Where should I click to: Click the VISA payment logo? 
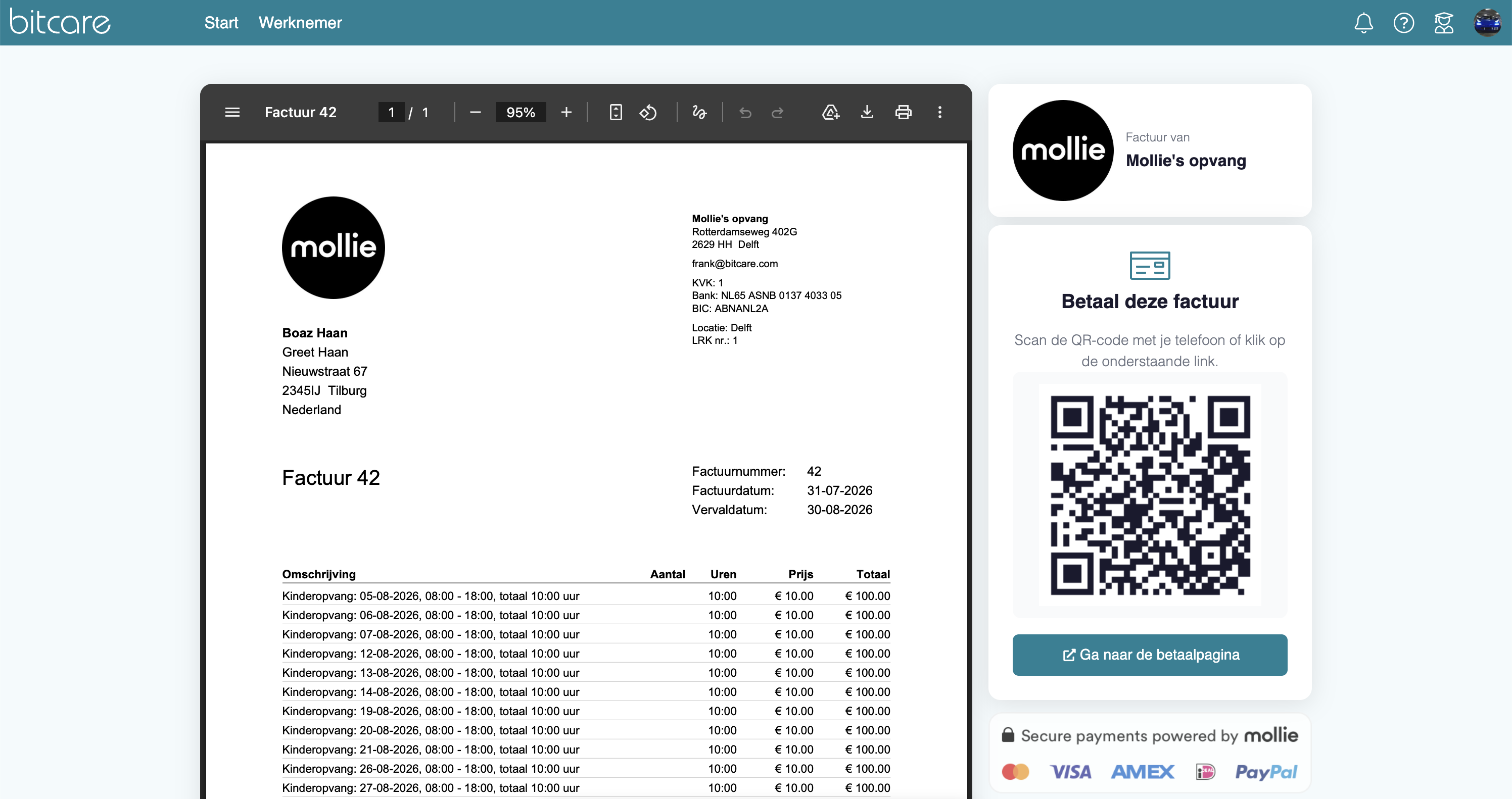point(1071,772)
